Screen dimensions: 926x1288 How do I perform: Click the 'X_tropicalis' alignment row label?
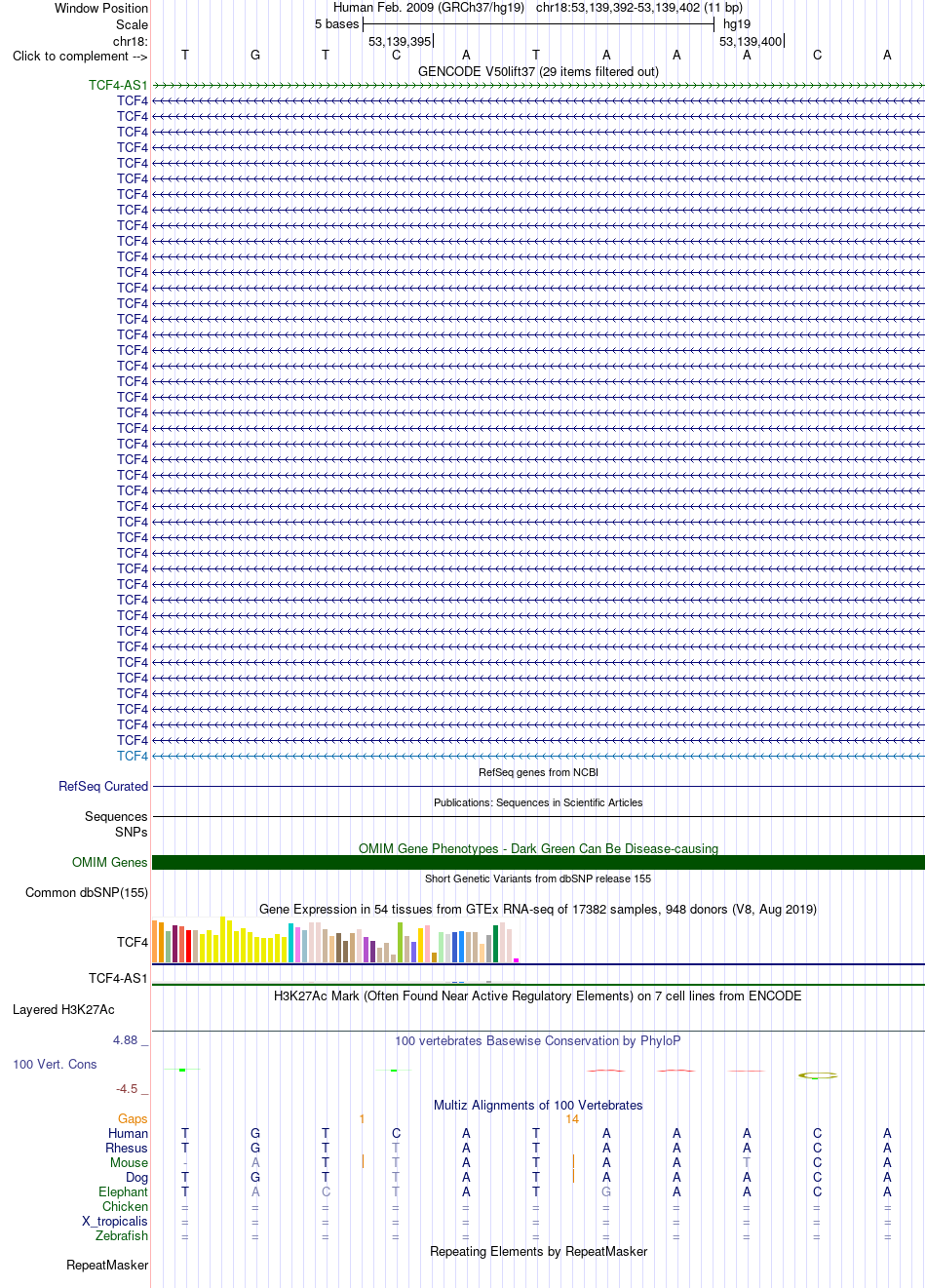(x=115, y=1221)
